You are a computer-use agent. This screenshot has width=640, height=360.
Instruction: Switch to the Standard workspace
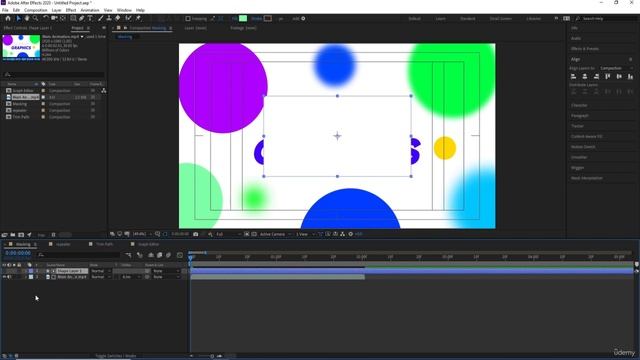click(x=468, y=19)
